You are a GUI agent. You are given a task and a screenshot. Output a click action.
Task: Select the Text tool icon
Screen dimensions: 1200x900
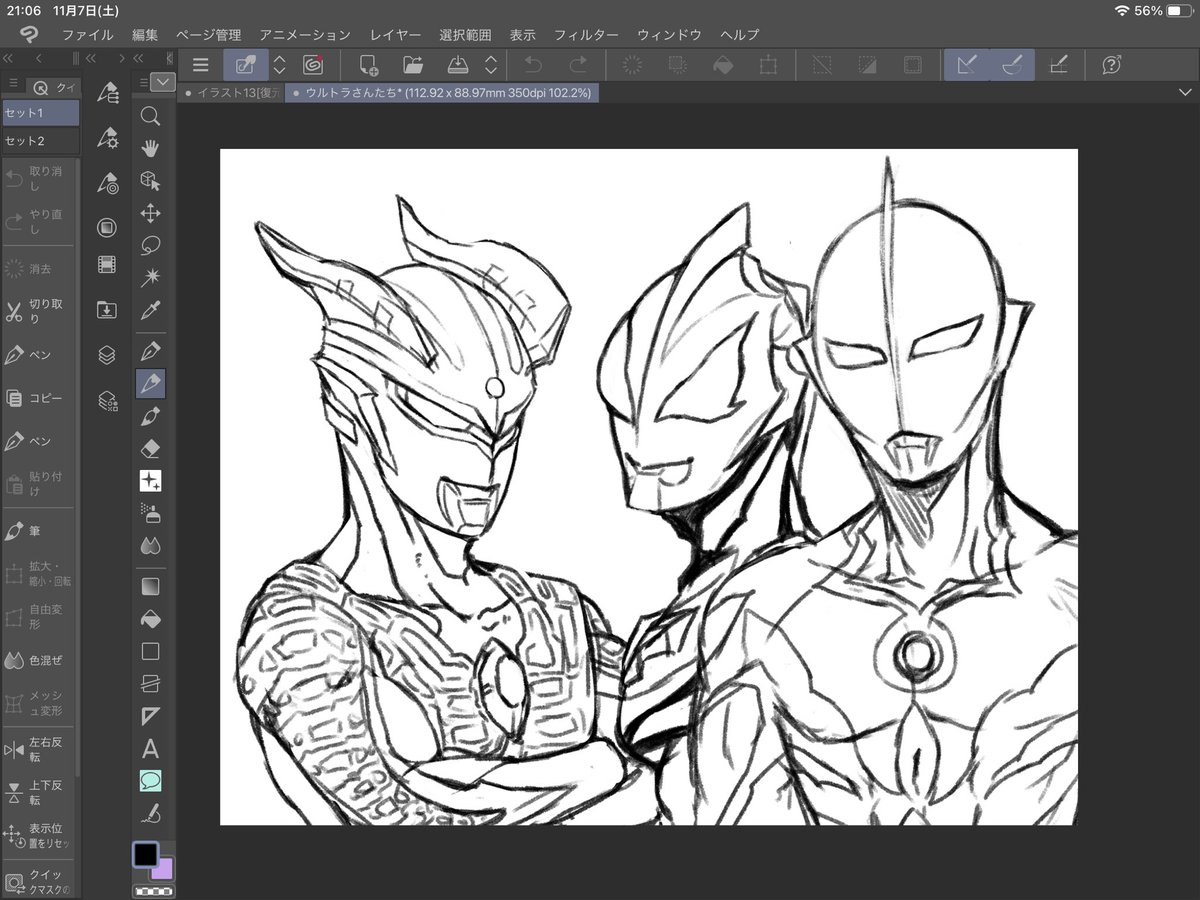pos(150,748)
